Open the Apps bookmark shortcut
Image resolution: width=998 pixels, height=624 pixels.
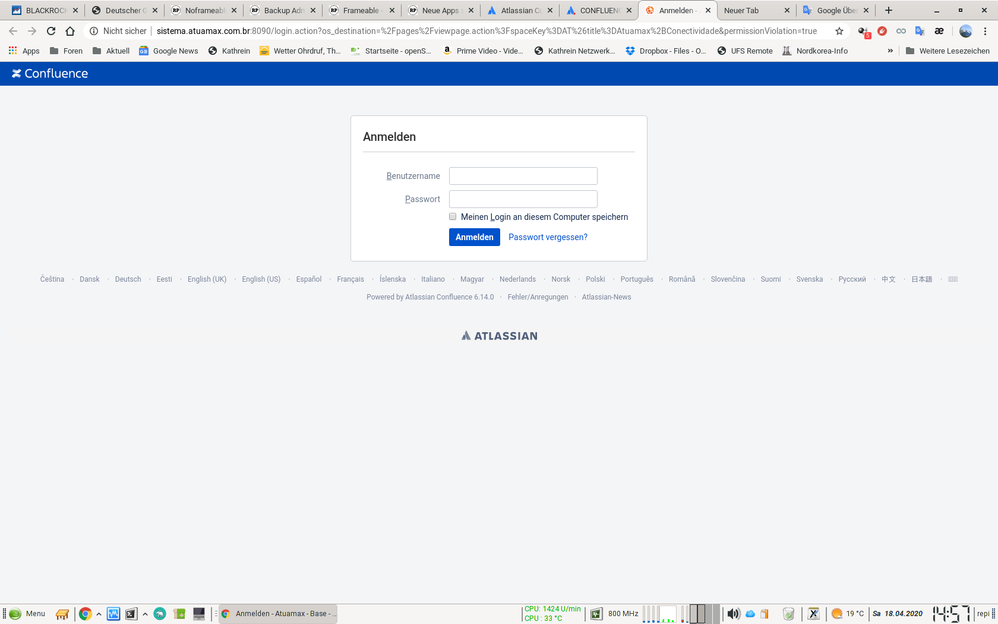point(24,51)
